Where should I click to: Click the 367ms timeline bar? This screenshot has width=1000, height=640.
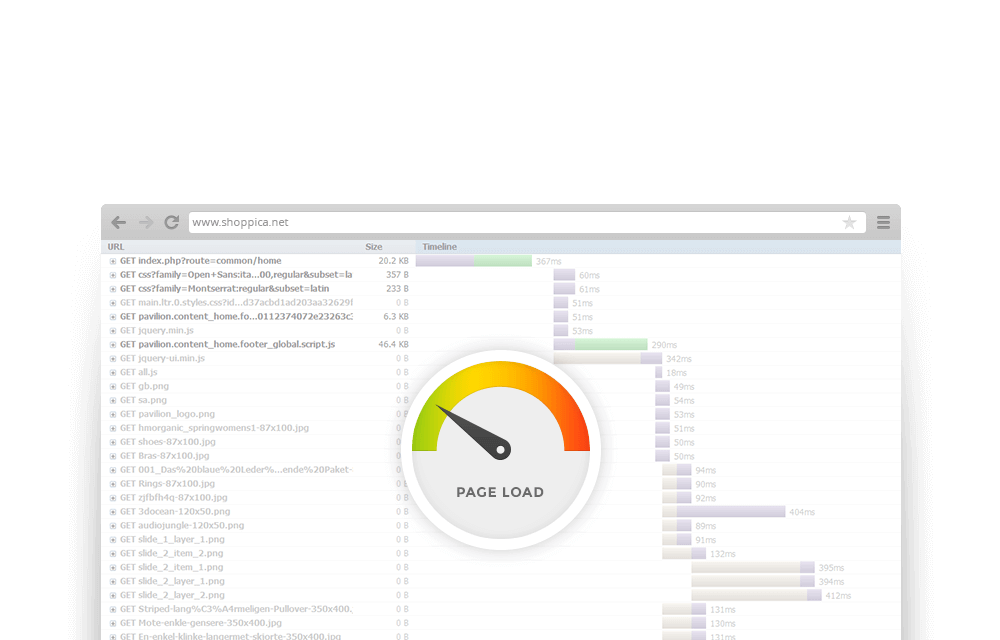tap(473, 261)
